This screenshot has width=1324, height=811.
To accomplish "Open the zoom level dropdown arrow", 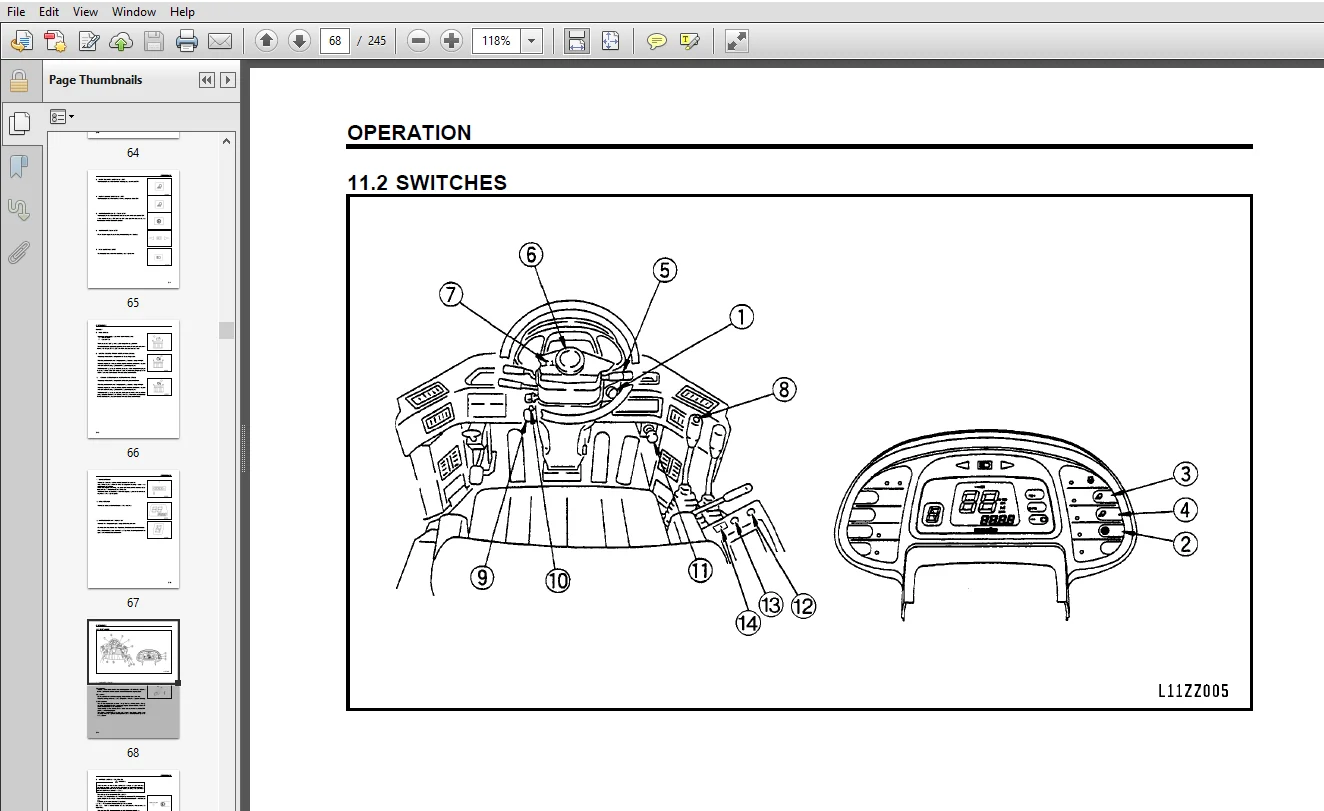I will point(532,41).
